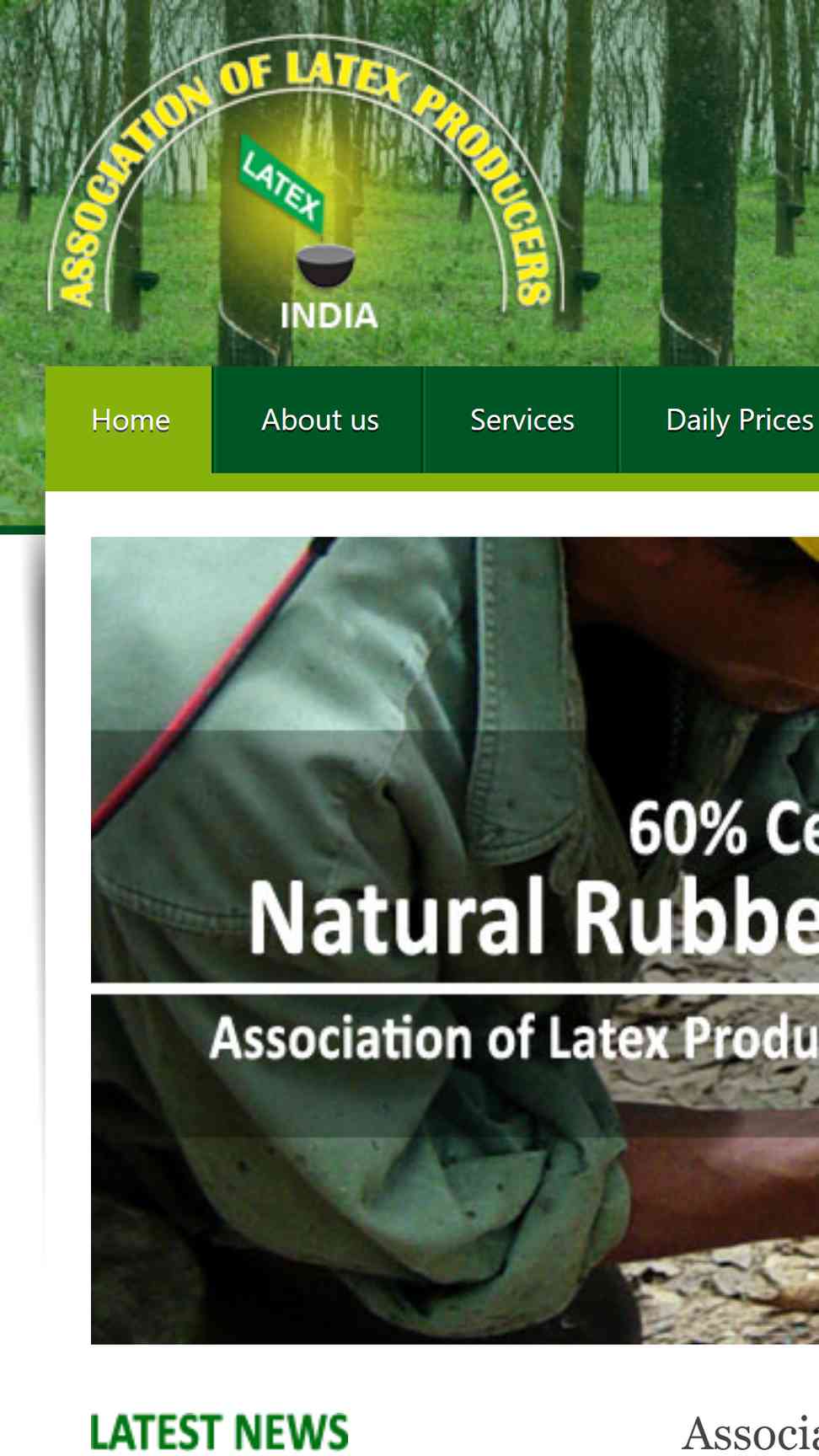Click the '60% Ce' banner headline text
This screenshot has height=1456, width=819.
point(723,829)
